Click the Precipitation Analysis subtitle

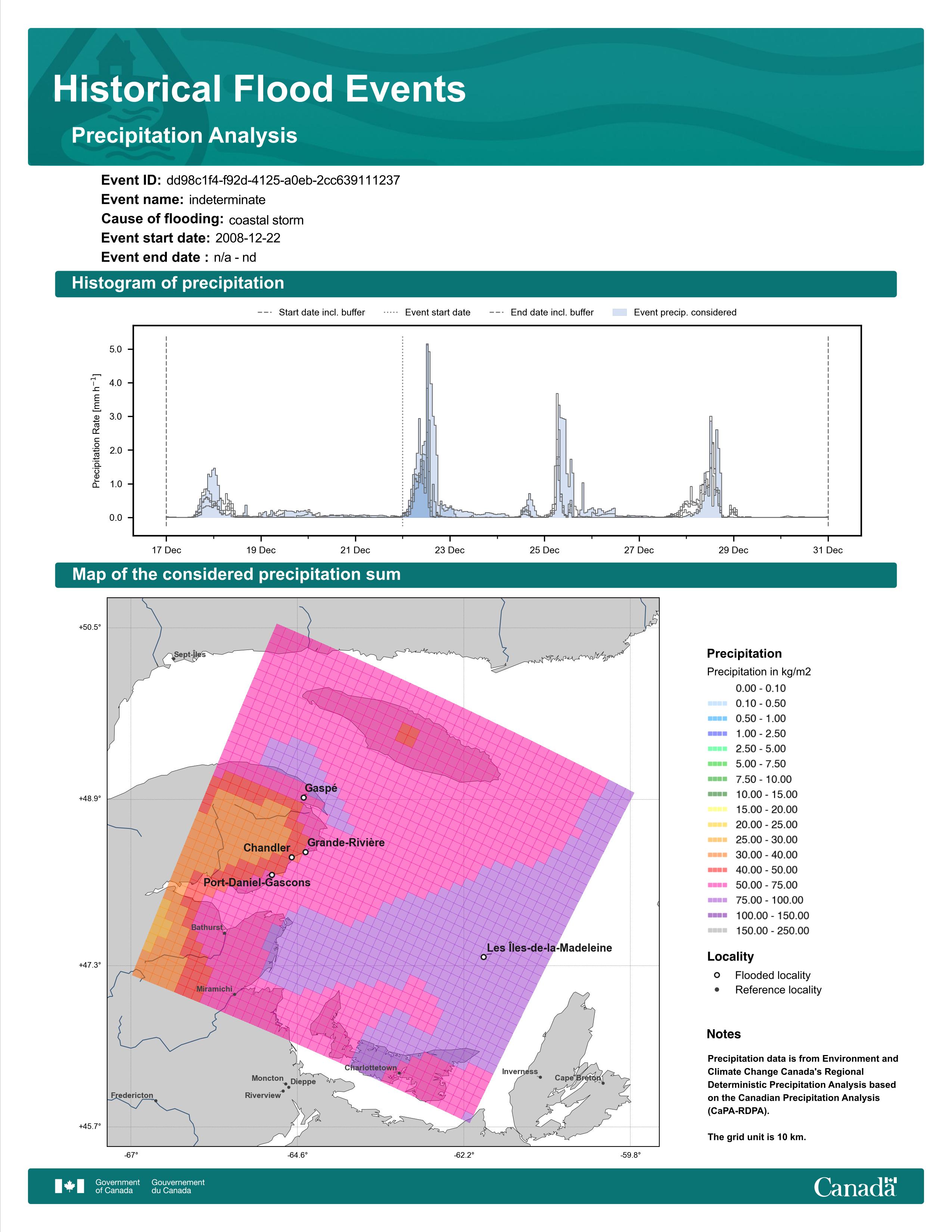184,136
